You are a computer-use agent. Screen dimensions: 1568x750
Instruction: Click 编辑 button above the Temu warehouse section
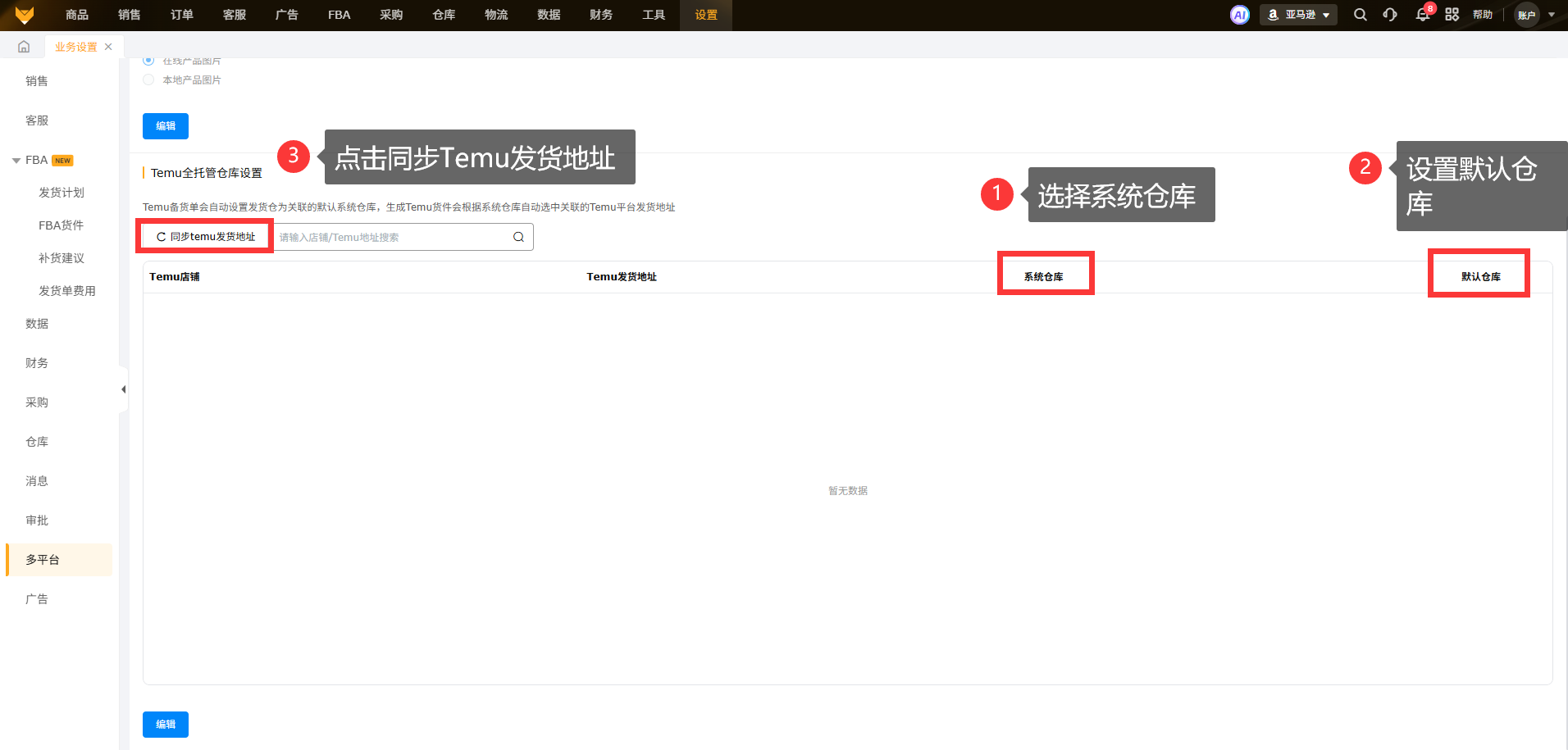coord(166,126)
